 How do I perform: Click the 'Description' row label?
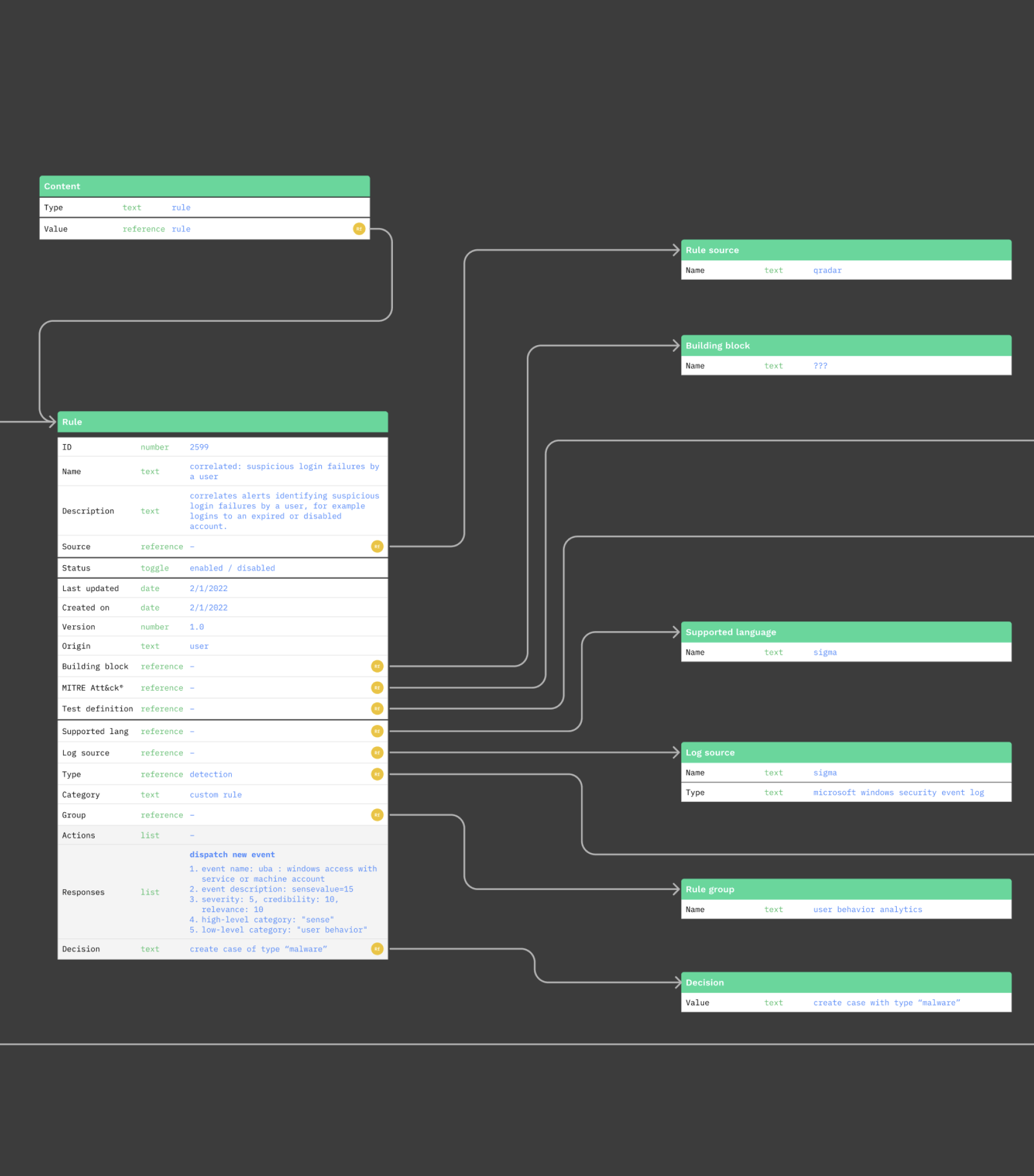[x=88, y=511]
